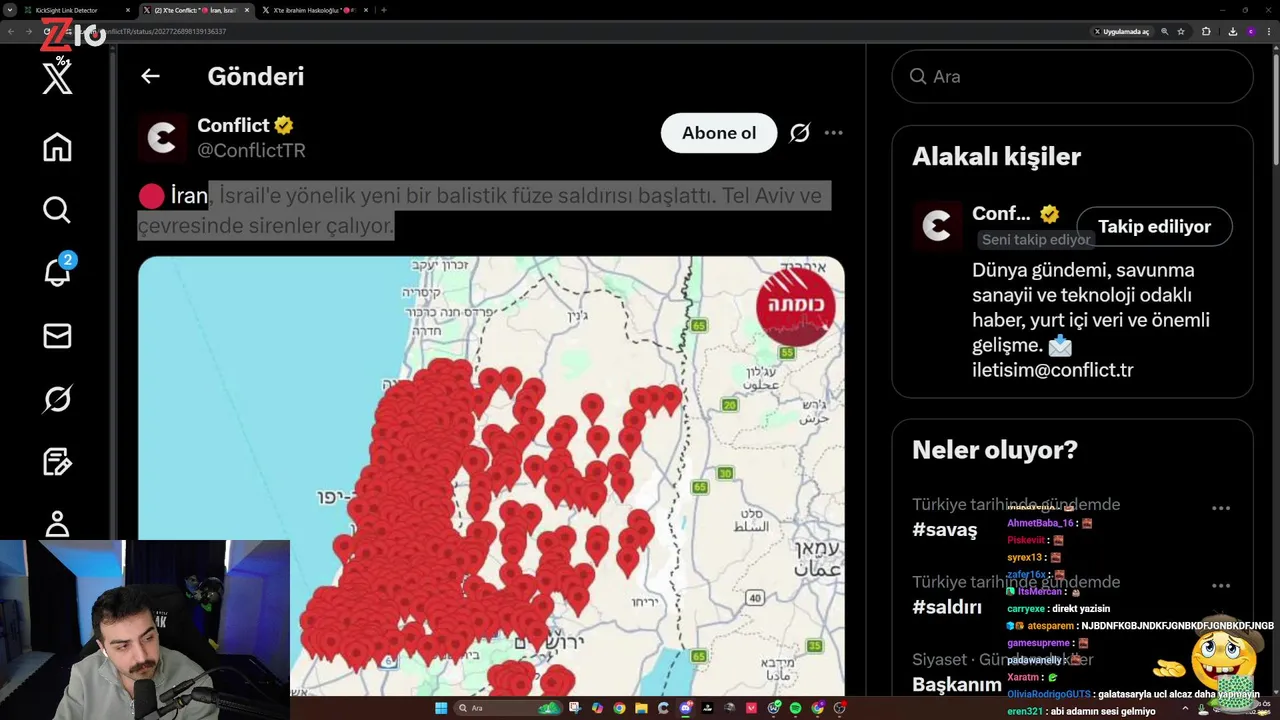The width and height of the screenshot is (1280, 720).
Task: Open notifications bell with 2 badge
Action: point(57,272)
